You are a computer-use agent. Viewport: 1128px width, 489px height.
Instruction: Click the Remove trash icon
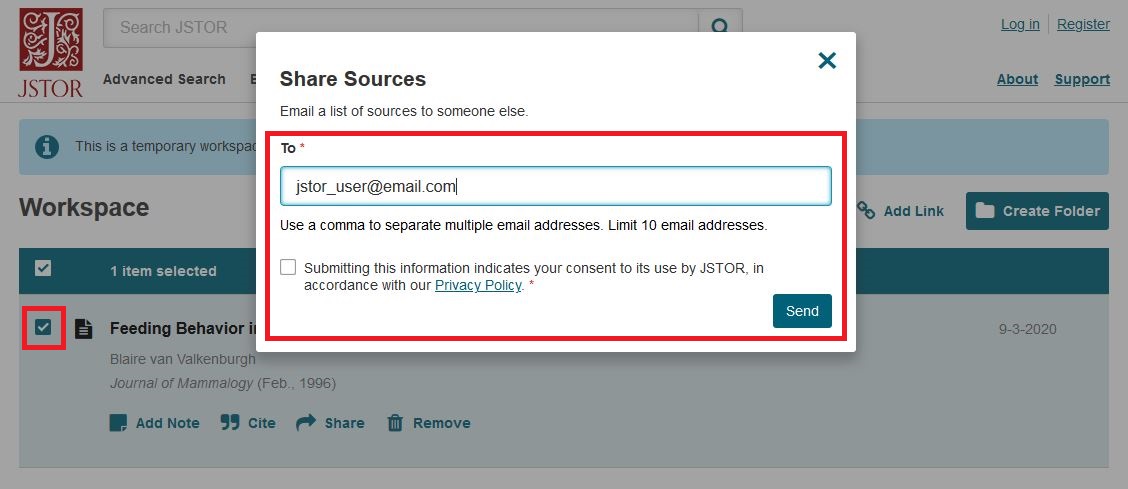pos(395,423)
